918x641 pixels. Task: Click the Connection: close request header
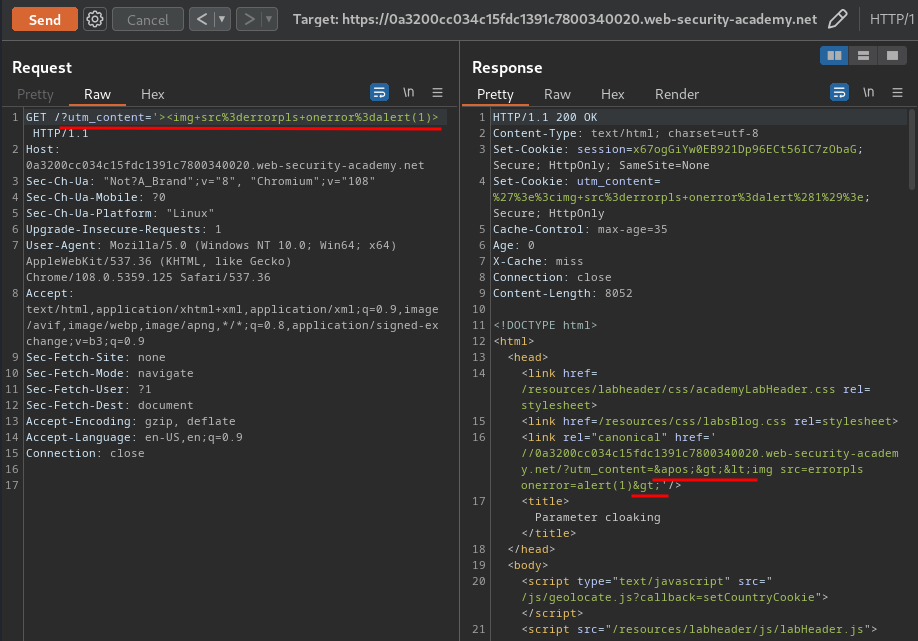(x=85, y=453)
